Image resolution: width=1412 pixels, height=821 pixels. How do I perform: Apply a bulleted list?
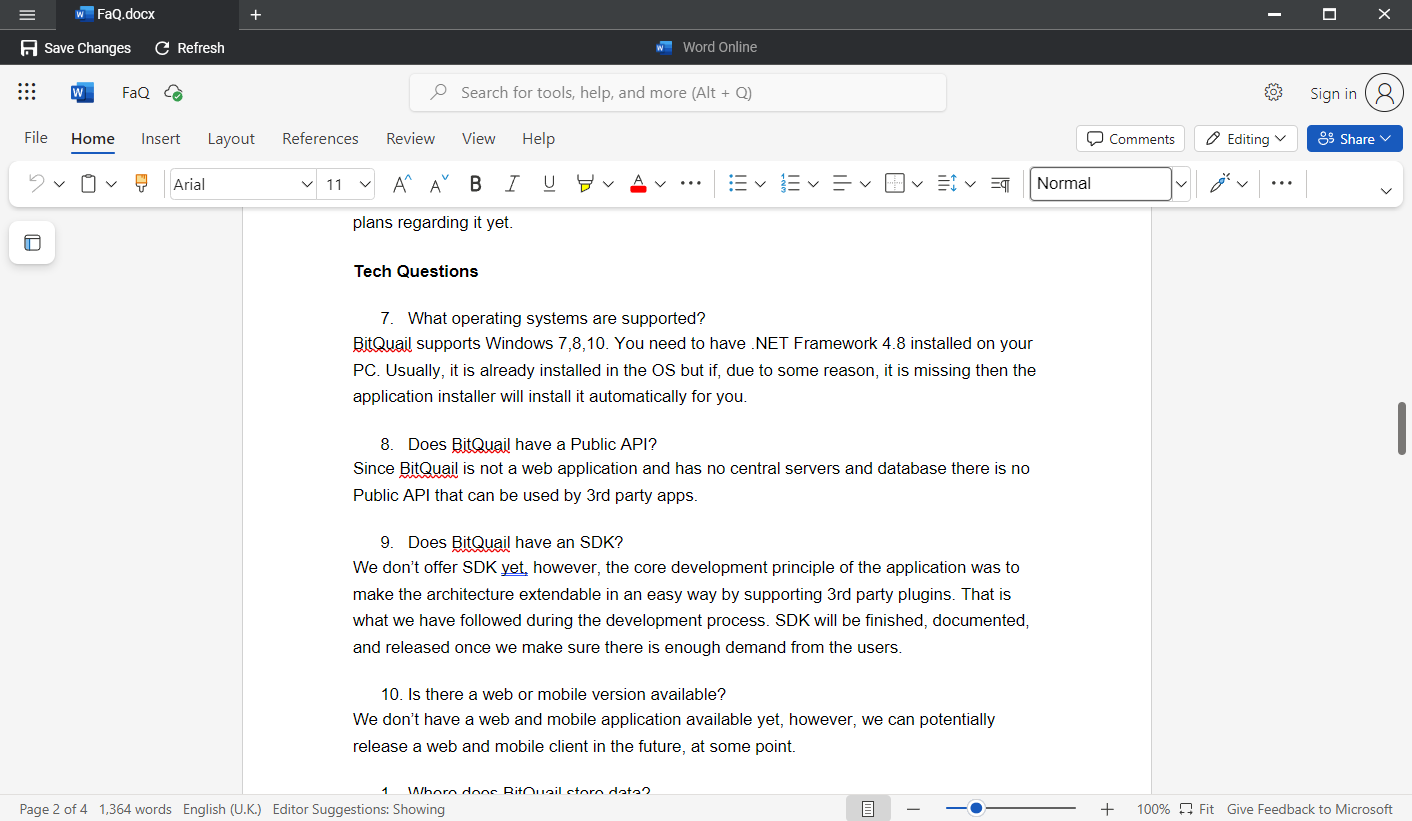point(738,183)
